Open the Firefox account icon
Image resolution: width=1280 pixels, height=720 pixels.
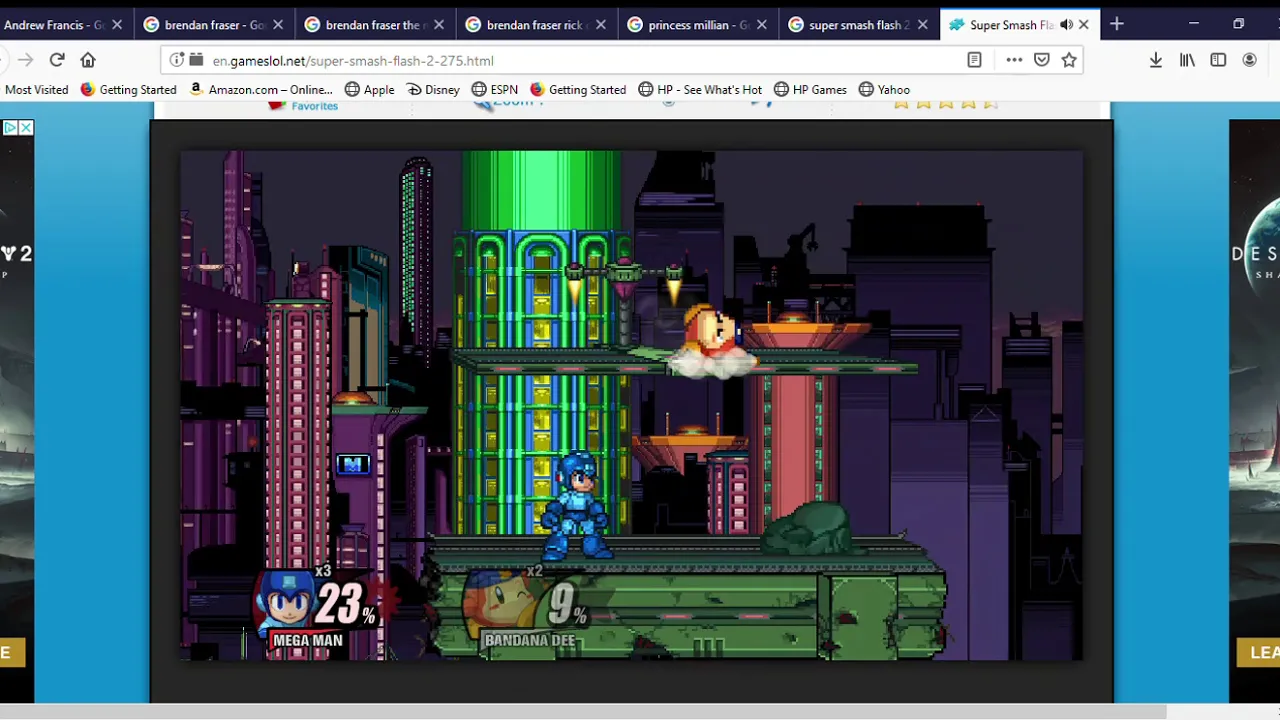click(1249, 60)
